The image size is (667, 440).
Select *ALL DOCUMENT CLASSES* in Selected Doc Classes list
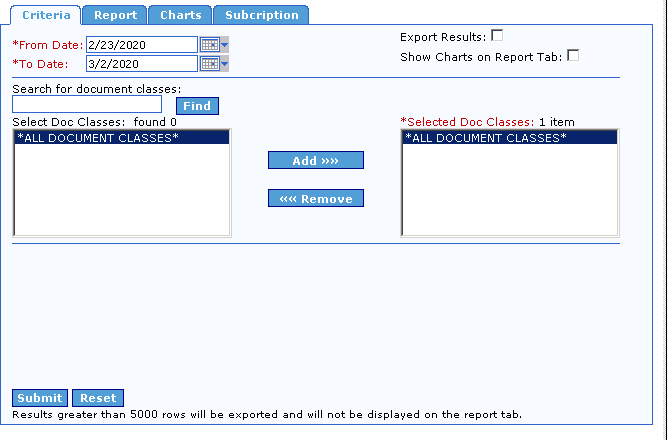pyautogui.click(x=508, y=138)
